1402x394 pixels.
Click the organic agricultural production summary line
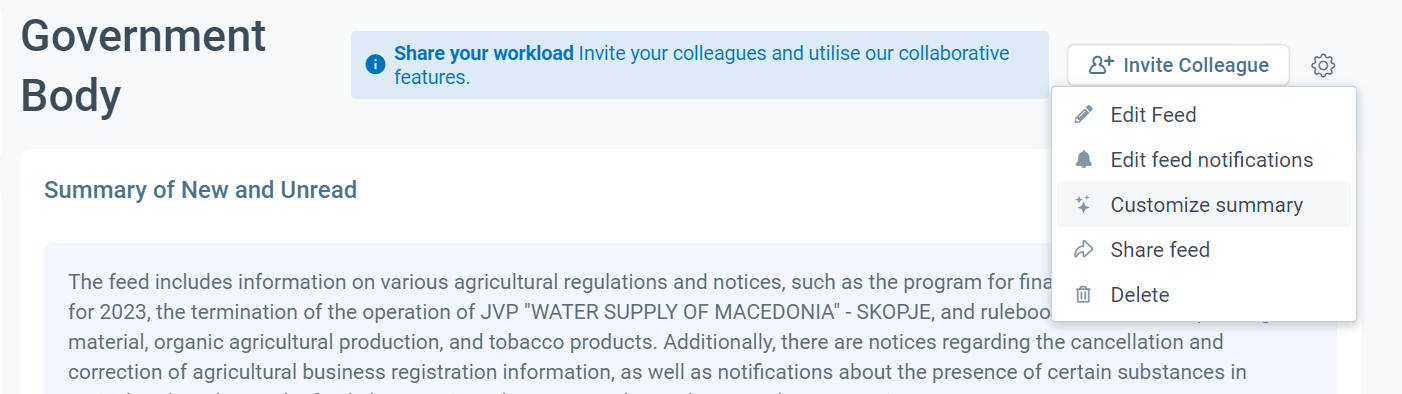pos(273,341)
